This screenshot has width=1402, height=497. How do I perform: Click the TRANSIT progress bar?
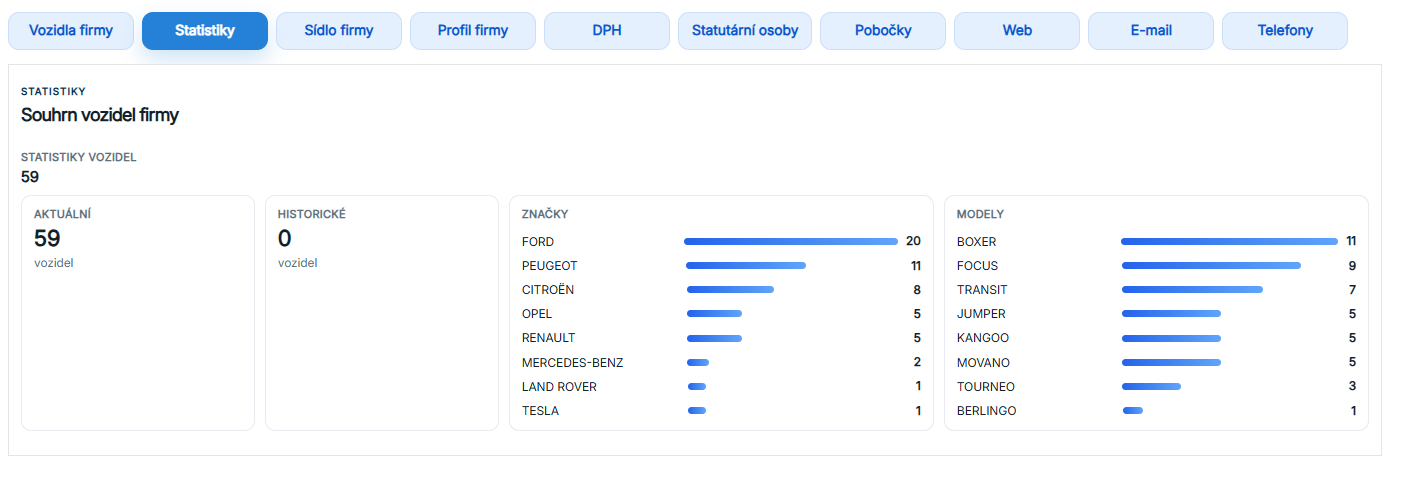[x=1192, y=289]
